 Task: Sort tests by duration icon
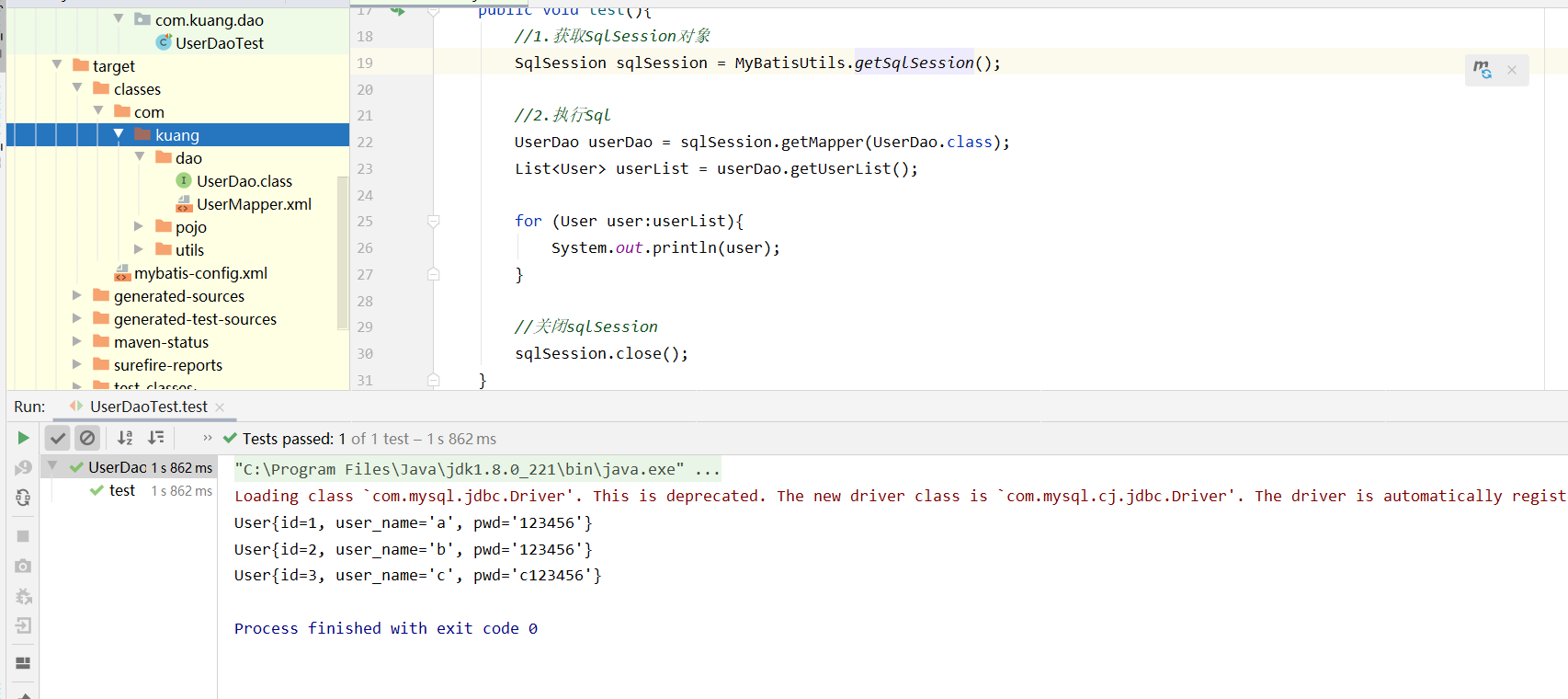coord(156,438)
